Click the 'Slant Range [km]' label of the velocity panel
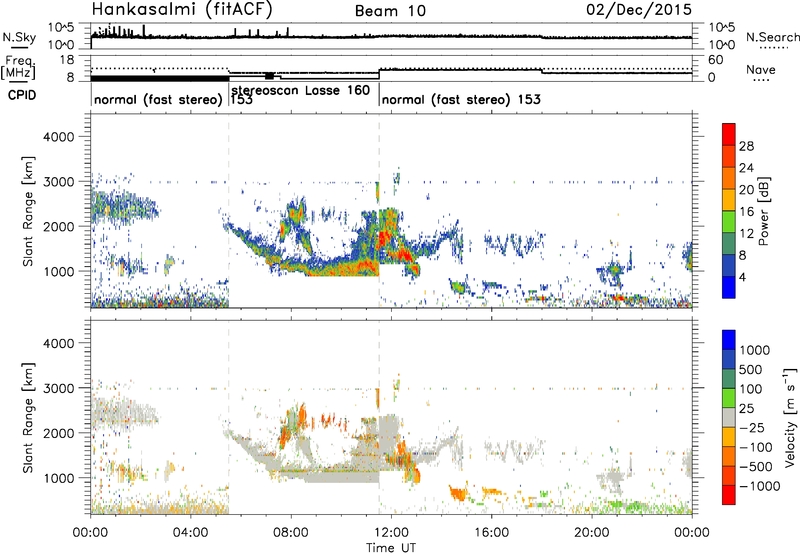Screen dimensions: 800x554 tap(28, 417)
